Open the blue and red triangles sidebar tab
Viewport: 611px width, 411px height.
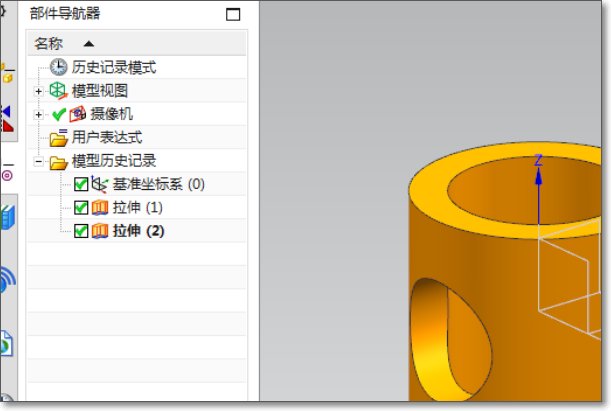(7, 118)
